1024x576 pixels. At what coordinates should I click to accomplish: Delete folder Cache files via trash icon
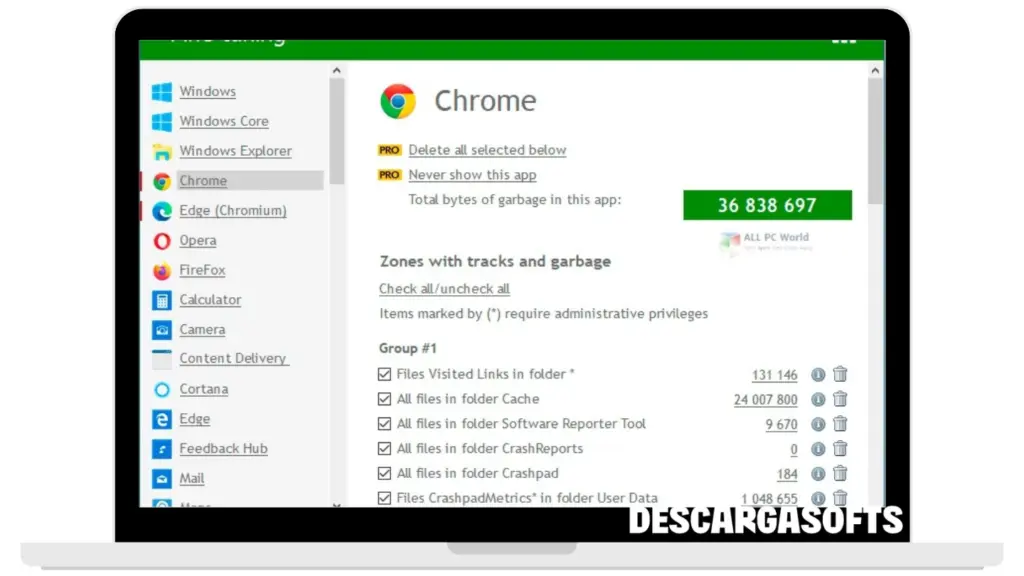point(840,399)
